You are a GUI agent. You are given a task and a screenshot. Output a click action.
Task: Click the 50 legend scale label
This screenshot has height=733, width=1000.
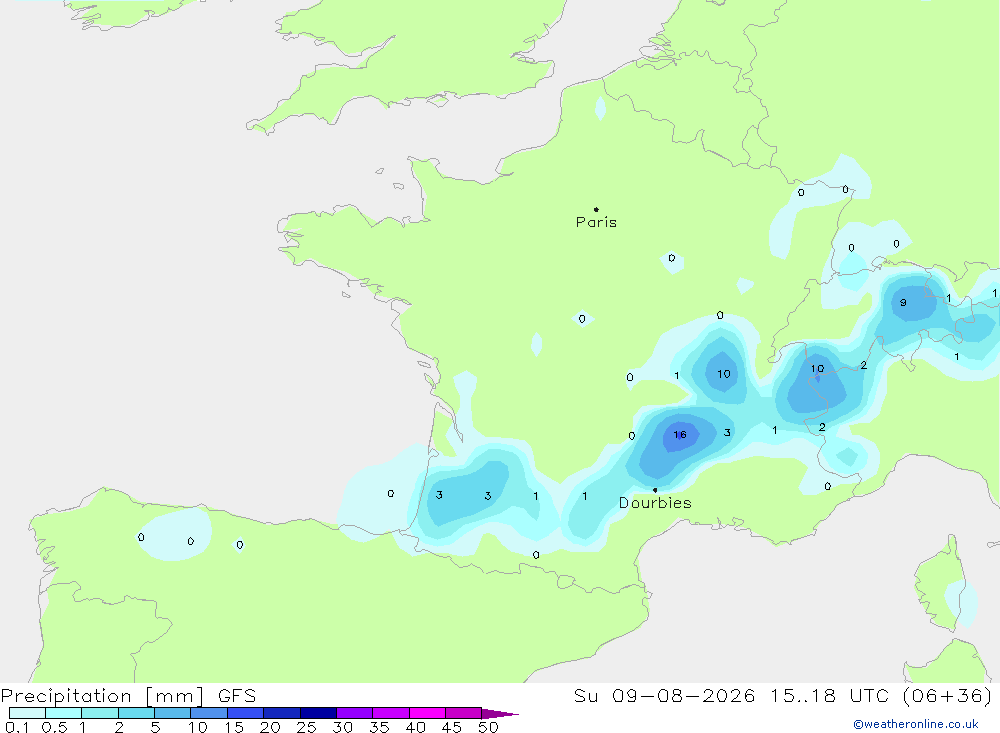coord(488,727)
